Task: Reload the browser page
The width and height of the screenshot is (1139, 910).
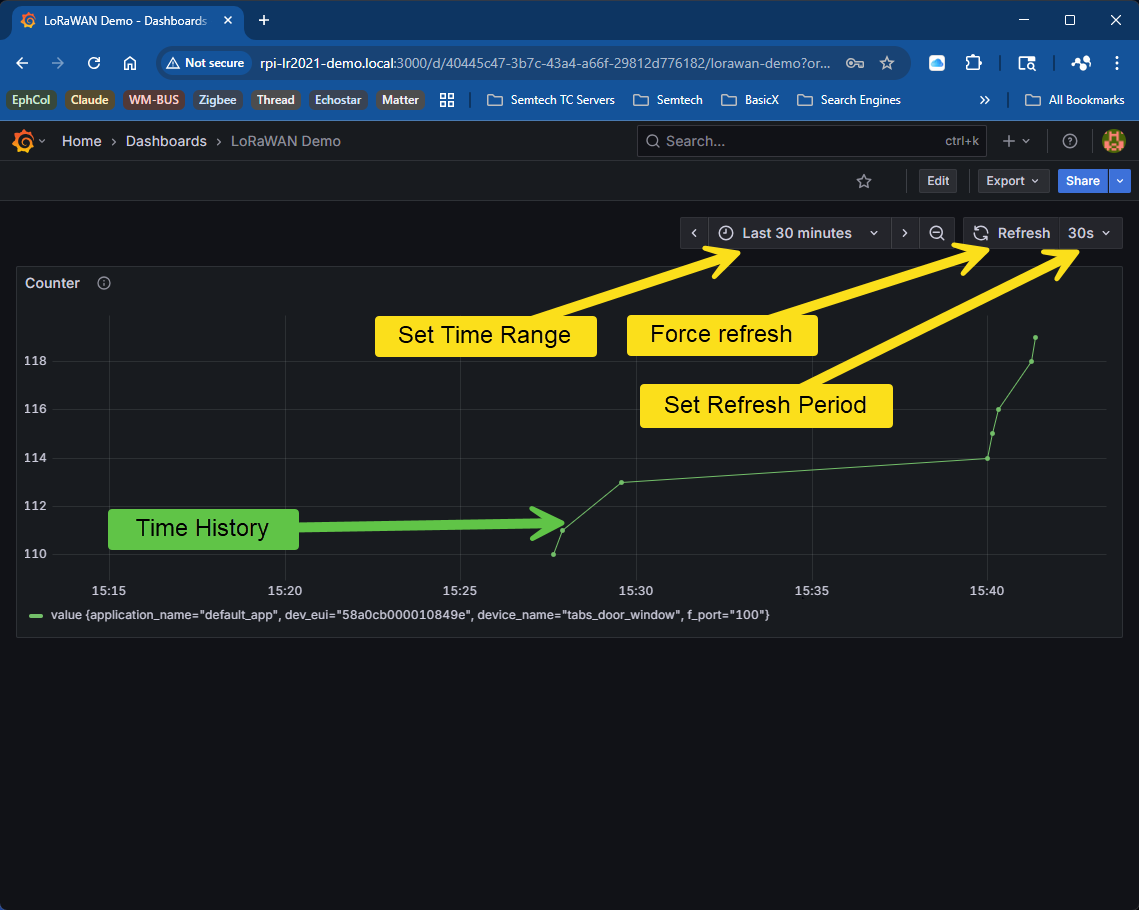Action: 94,63
